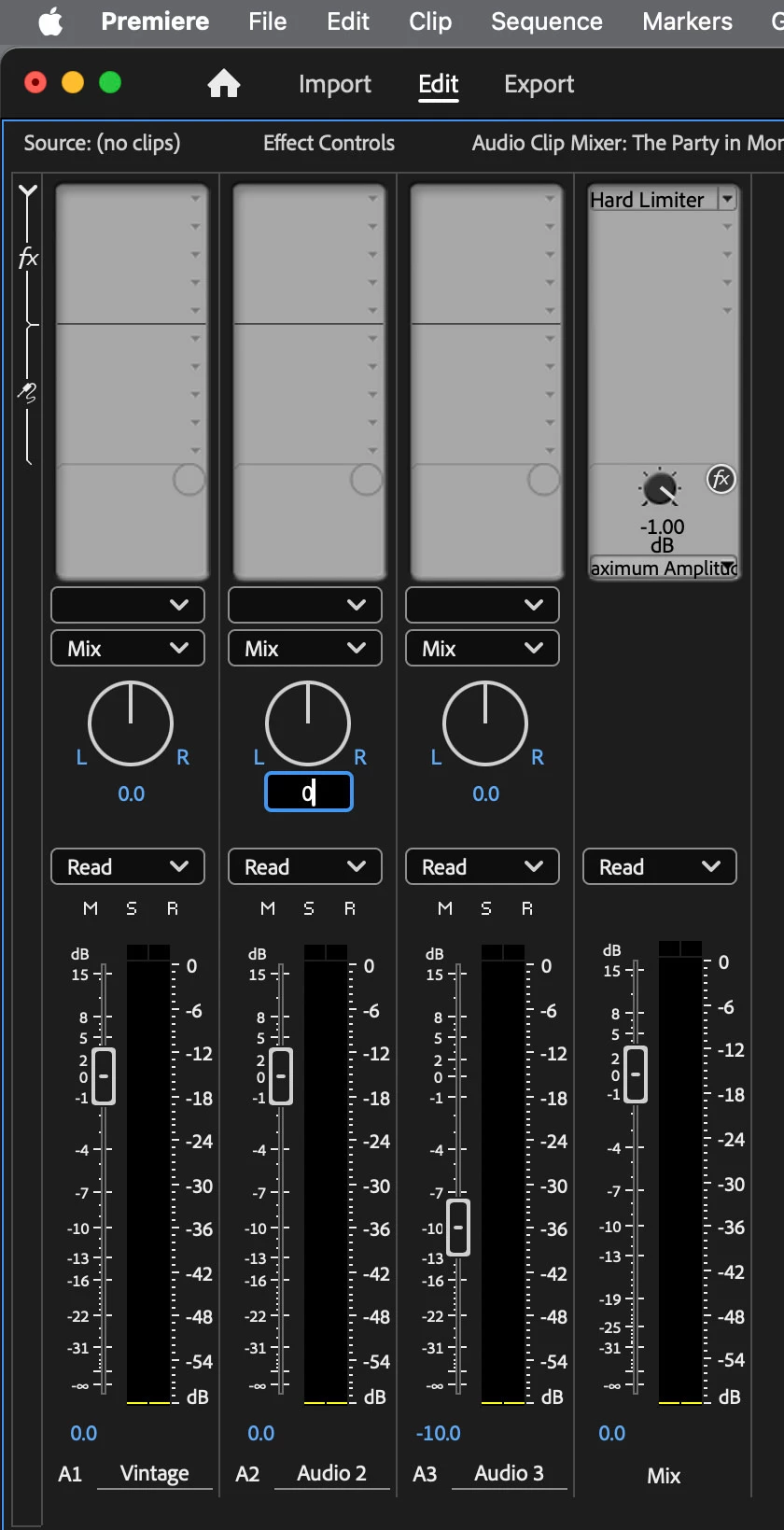Mute track A2
This screenshot has width=784, height=1530.
pos(268,908)
